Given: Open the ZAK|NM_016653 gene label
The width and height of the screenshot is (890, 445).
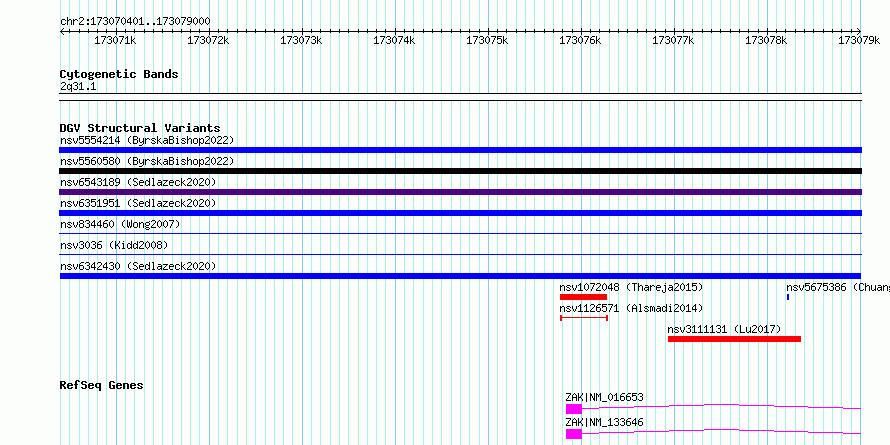Looking at the screenshot, I should point(604,397).
